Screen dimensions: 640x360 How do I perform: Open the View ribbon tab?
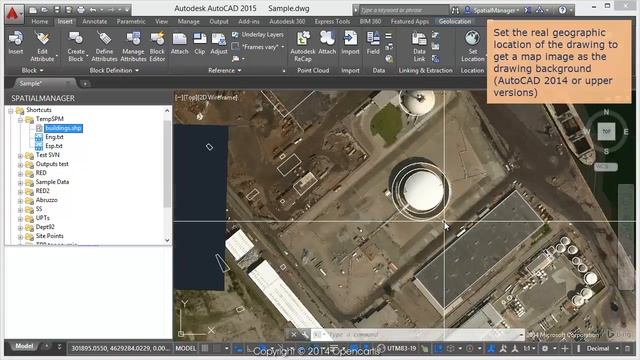[161, 21]
